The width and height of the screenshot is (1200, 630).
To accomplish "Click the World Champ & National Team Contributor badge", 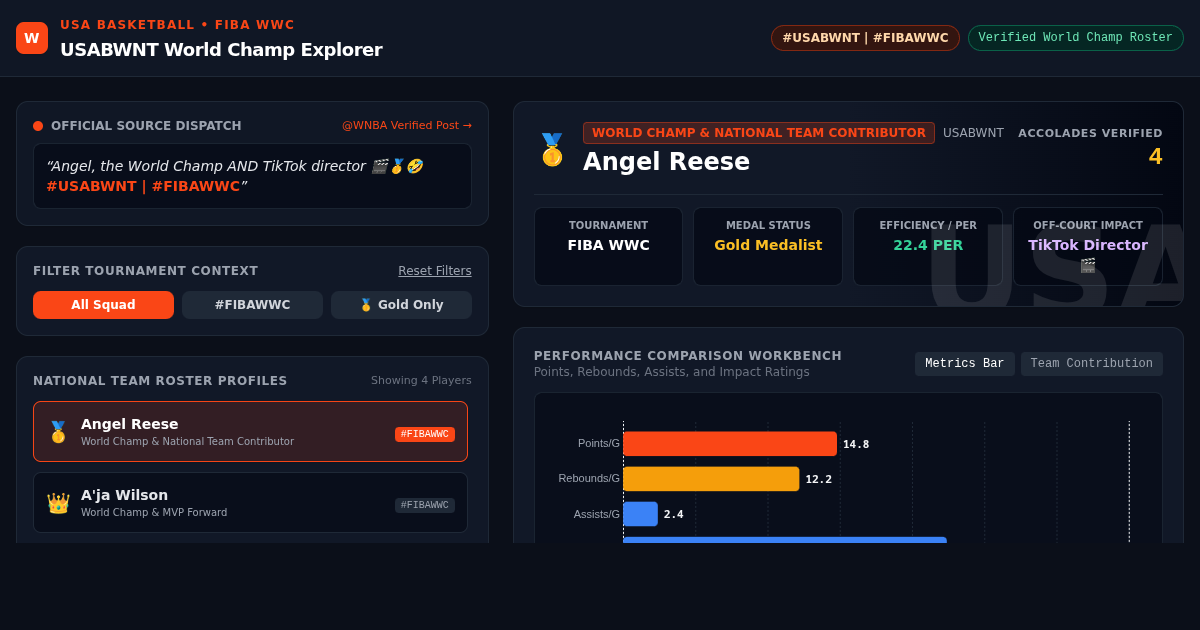I will 759,133.
